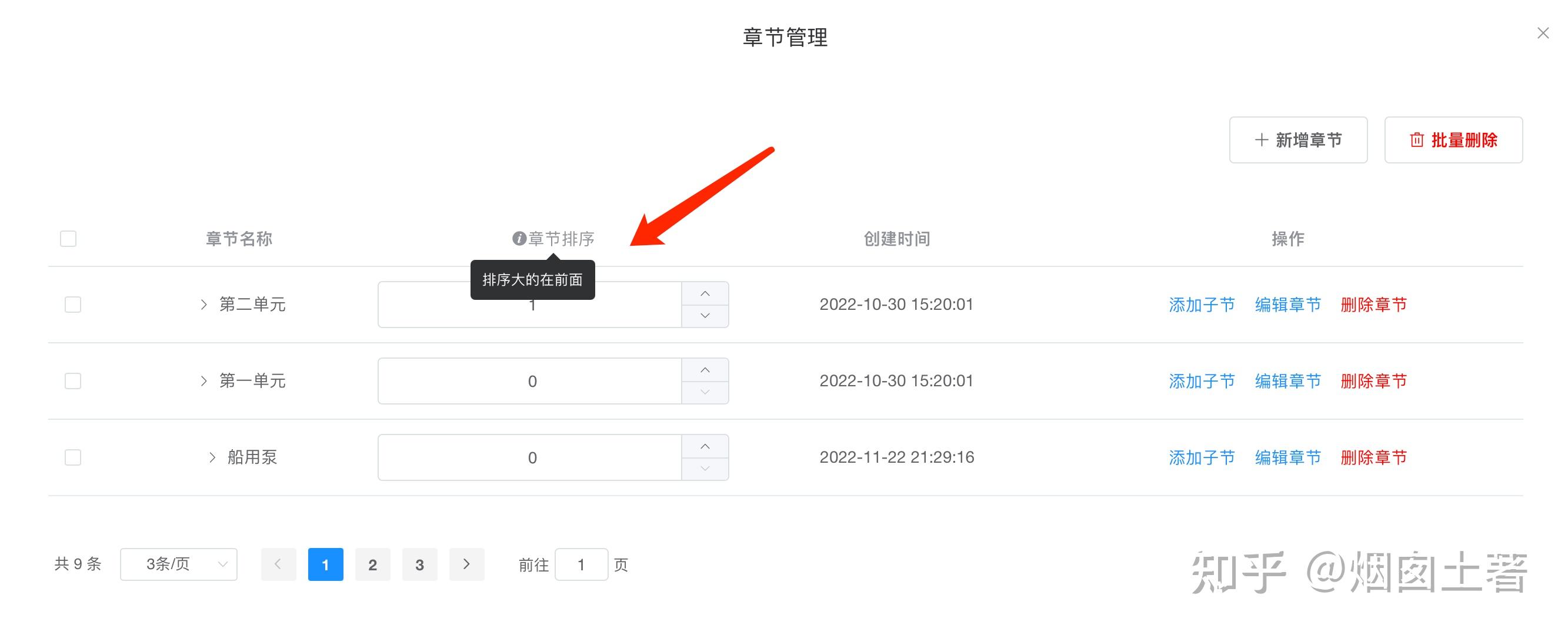Increase sort value for 第二单元
Screen dimensions: 1568x635
click(705, 294)
